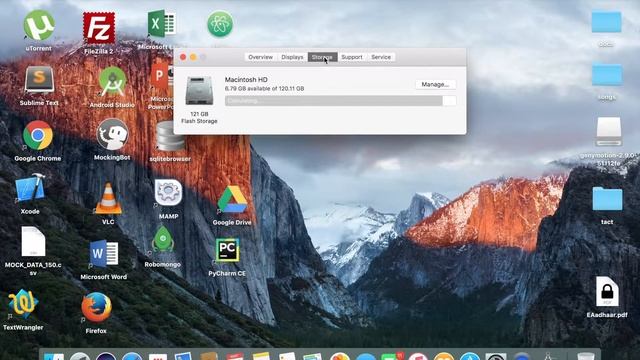The width and height of the screenshot is (640, 360).
Task: Switch to the Support tab
Action: (352, 57)
